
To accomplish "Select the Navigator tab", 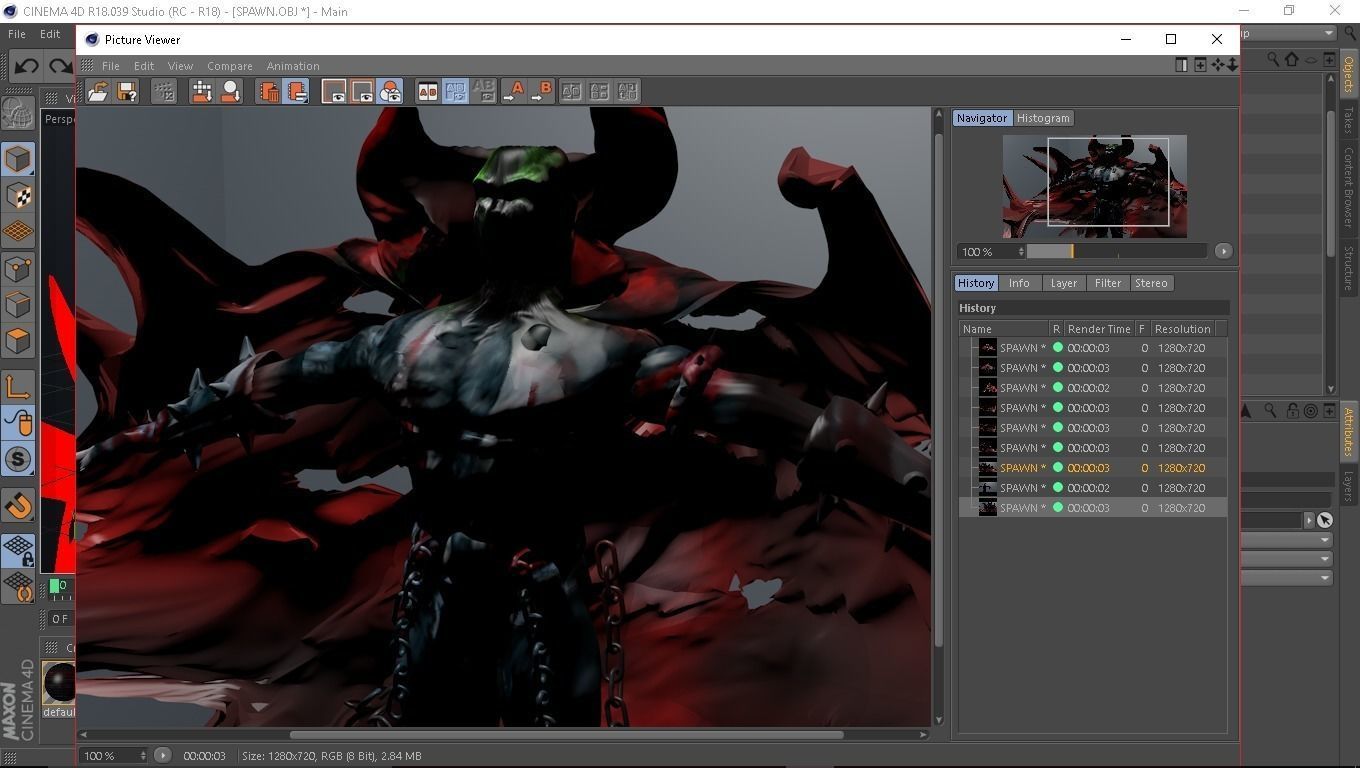I will pyautogui.click(x=981, y=118).
